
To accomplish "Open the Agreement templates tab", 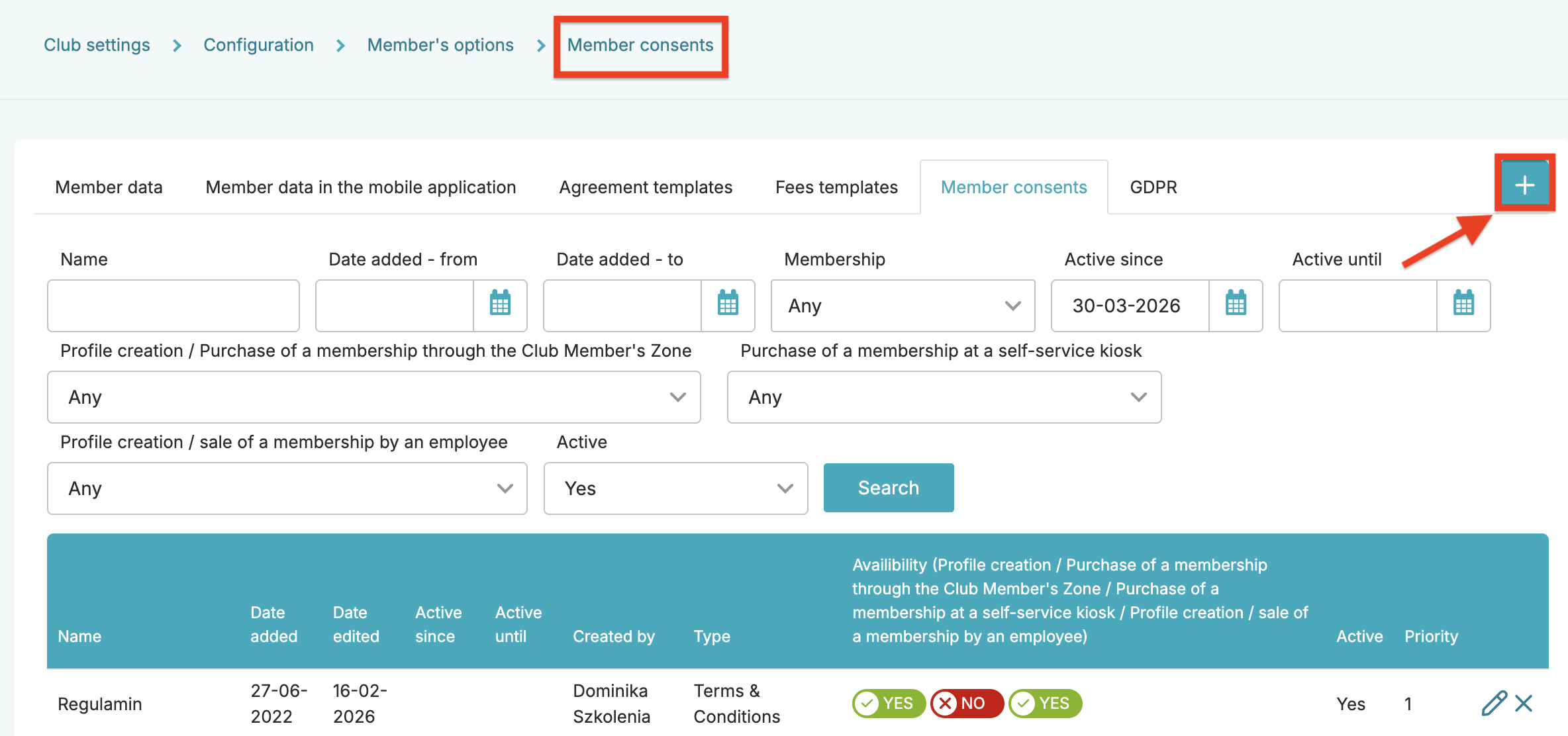I will point(646,187).
